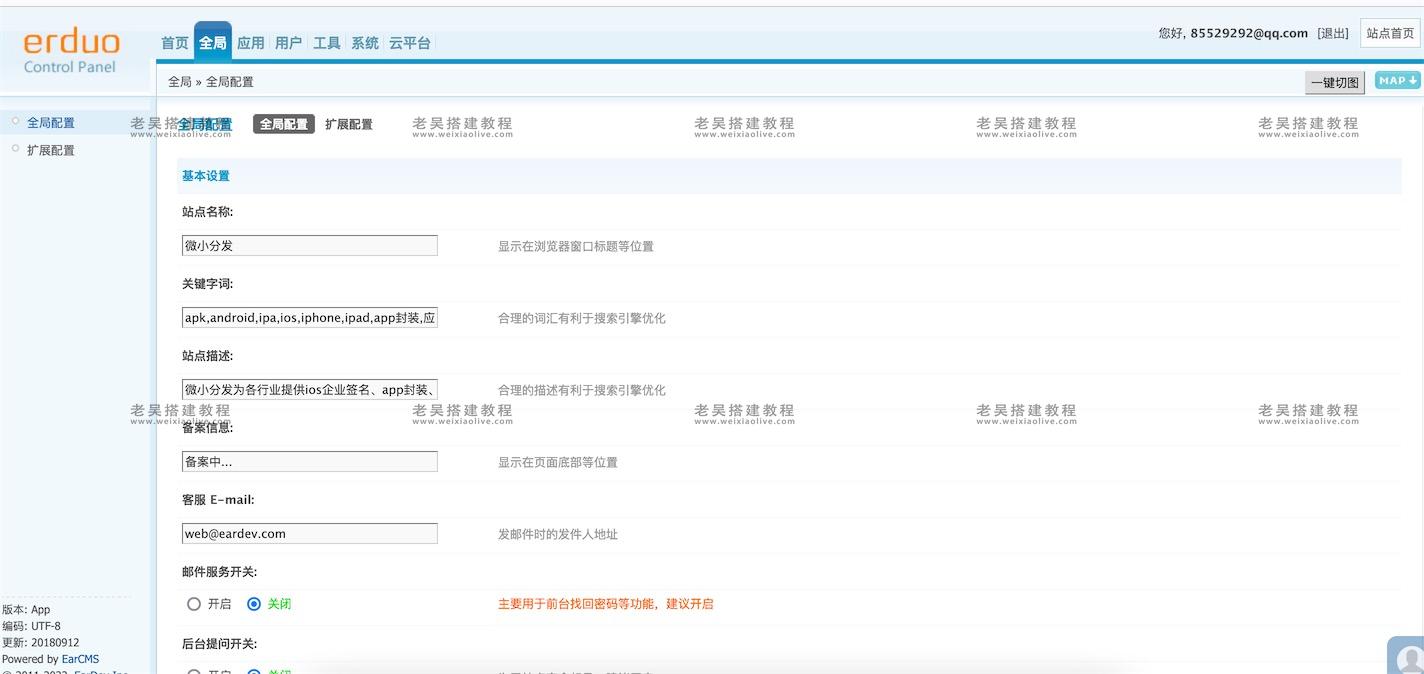Switch to the 全局 menu tab
The width and height of the screenshot is (1424, 674).
[212, 42]
